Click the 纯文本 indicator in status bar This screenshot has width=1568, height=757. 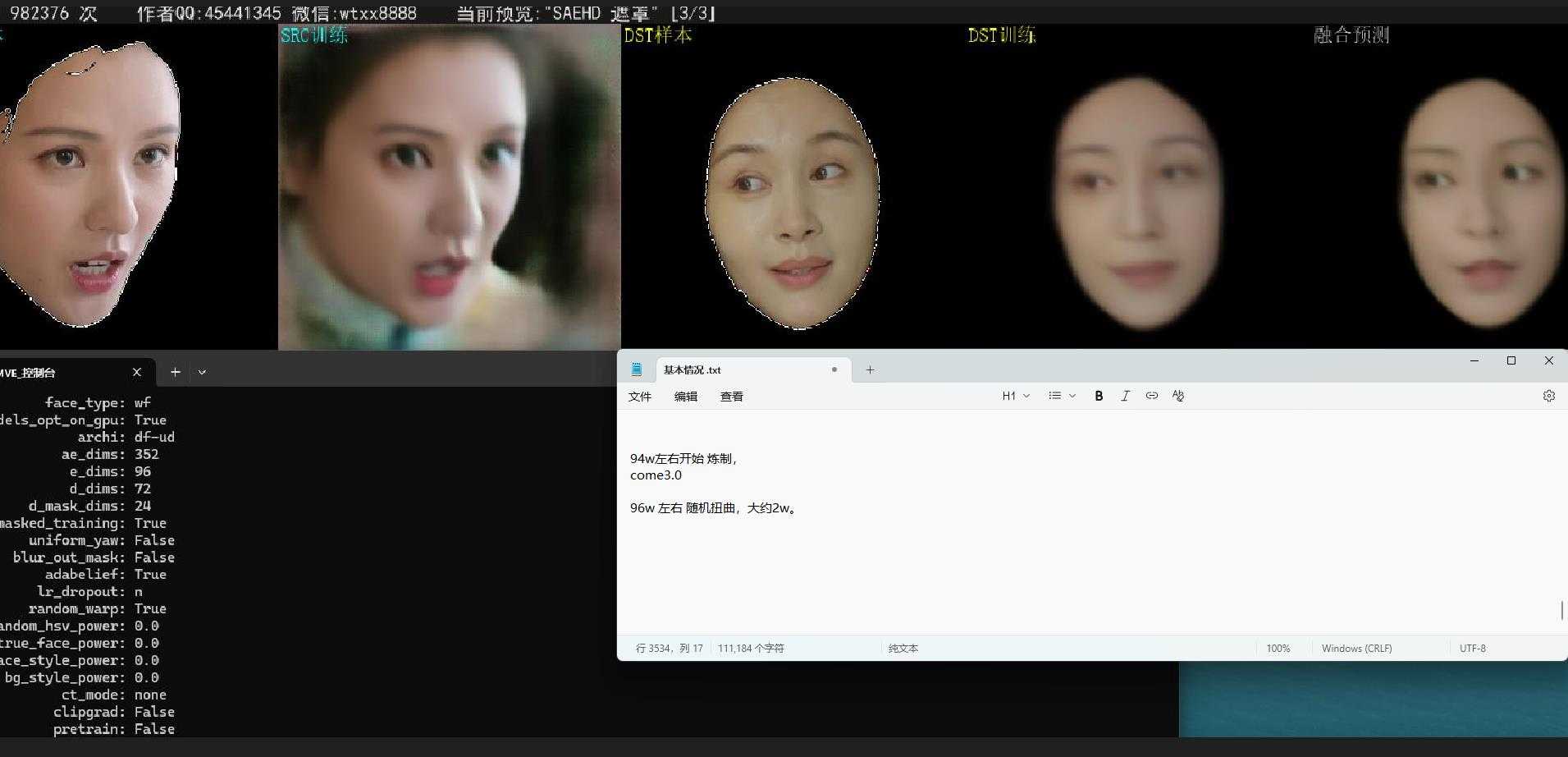(x=903, y=648)
